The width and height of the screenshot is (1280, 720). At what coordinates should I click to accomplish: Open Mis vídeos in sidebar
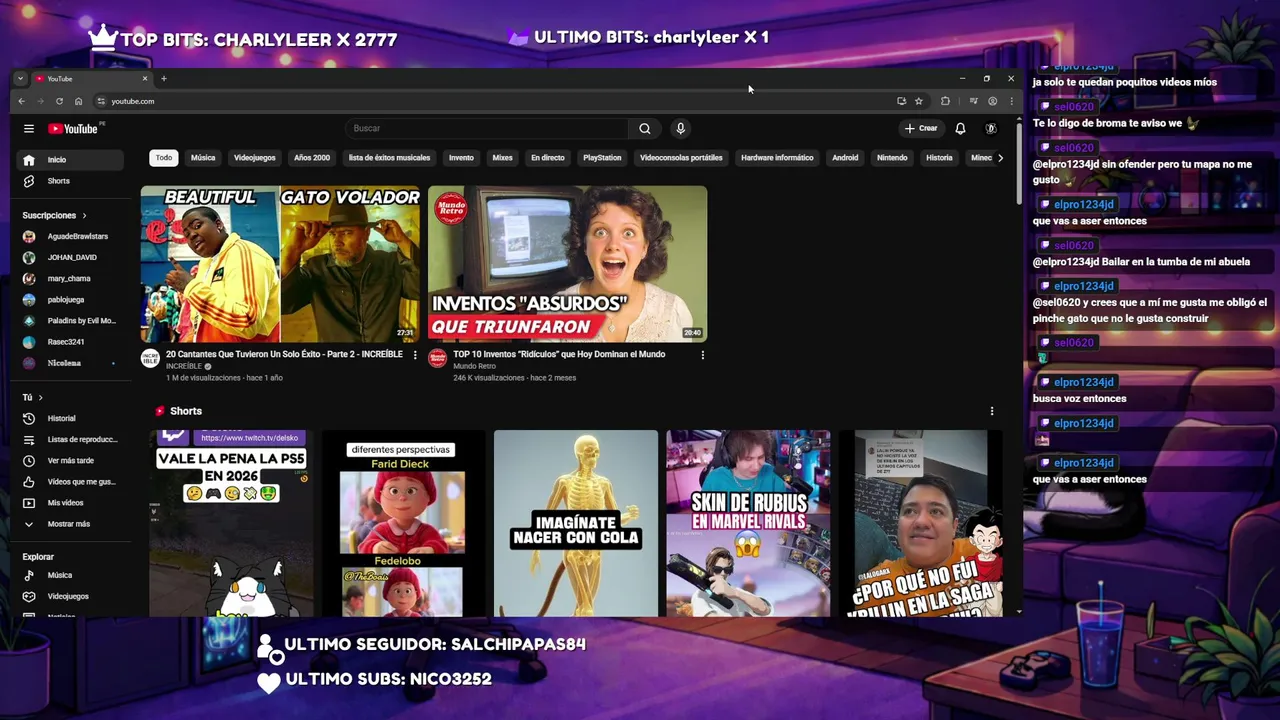[x=70, y=502]
